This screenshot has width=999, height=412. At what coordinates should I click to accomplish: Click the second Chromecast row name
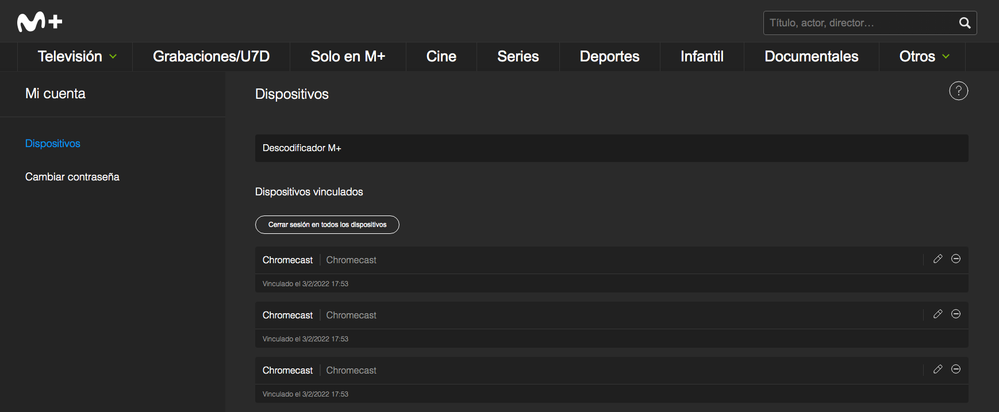point(287,315)
